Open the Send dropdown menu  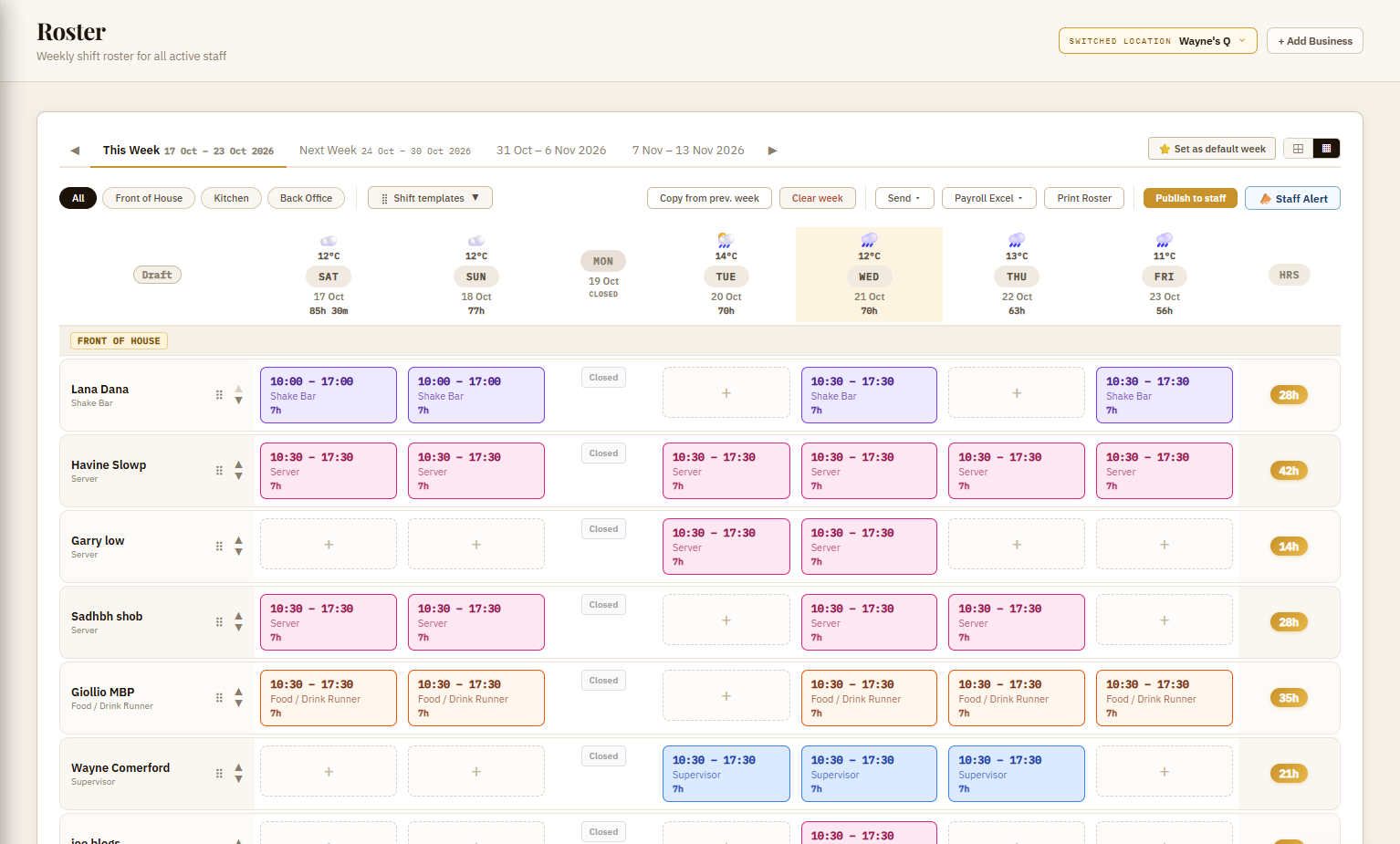(x=904, y=198)
